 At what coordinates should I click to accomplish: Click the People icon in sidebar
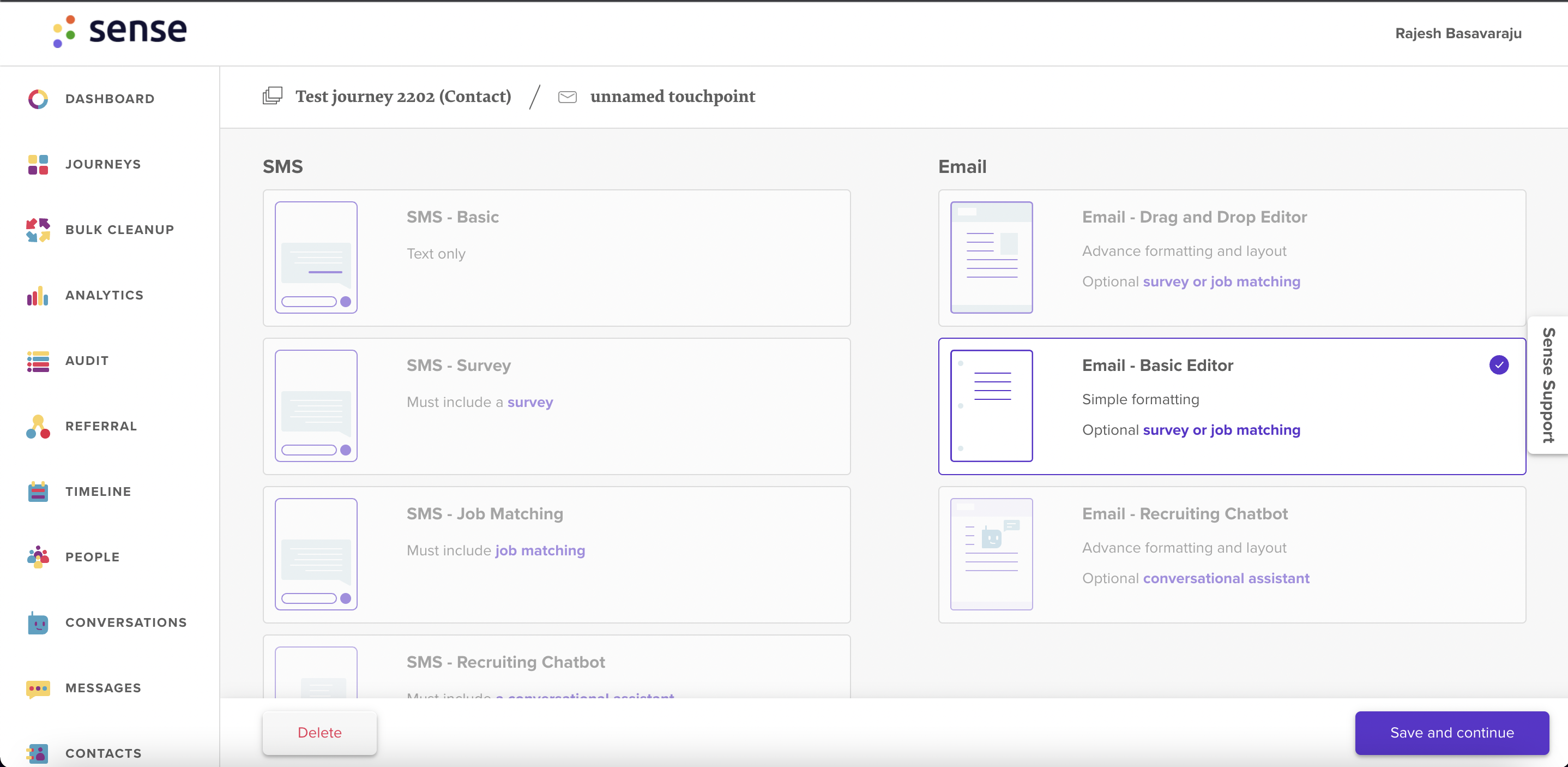click(38, 557)
